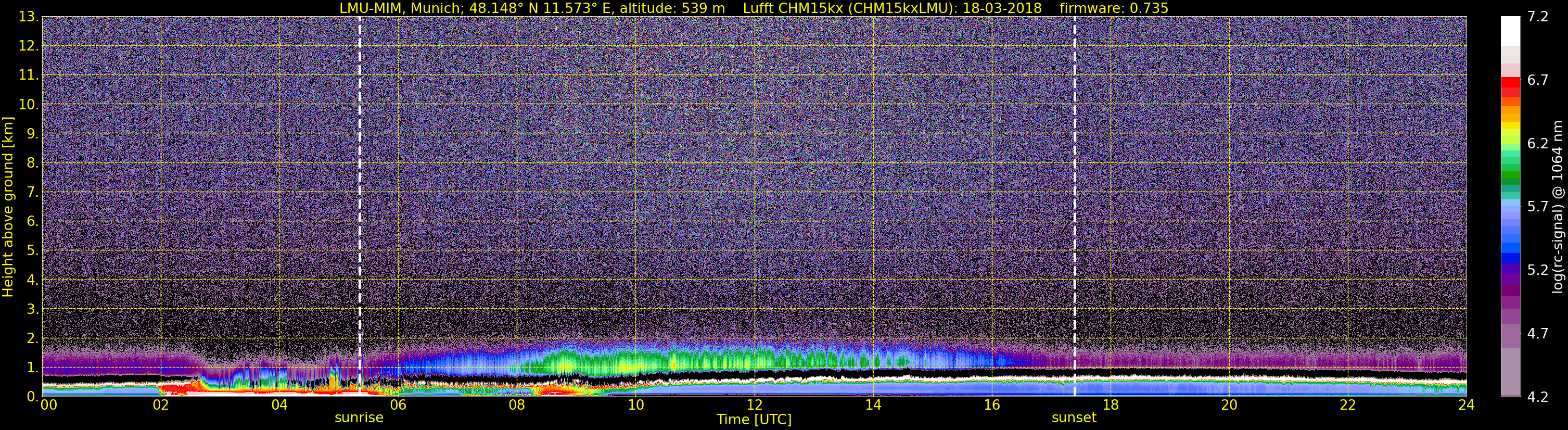Click the y-axis tick label '12.'
This screenshot has height=430, width=1568.
click(x=29, y=46)
